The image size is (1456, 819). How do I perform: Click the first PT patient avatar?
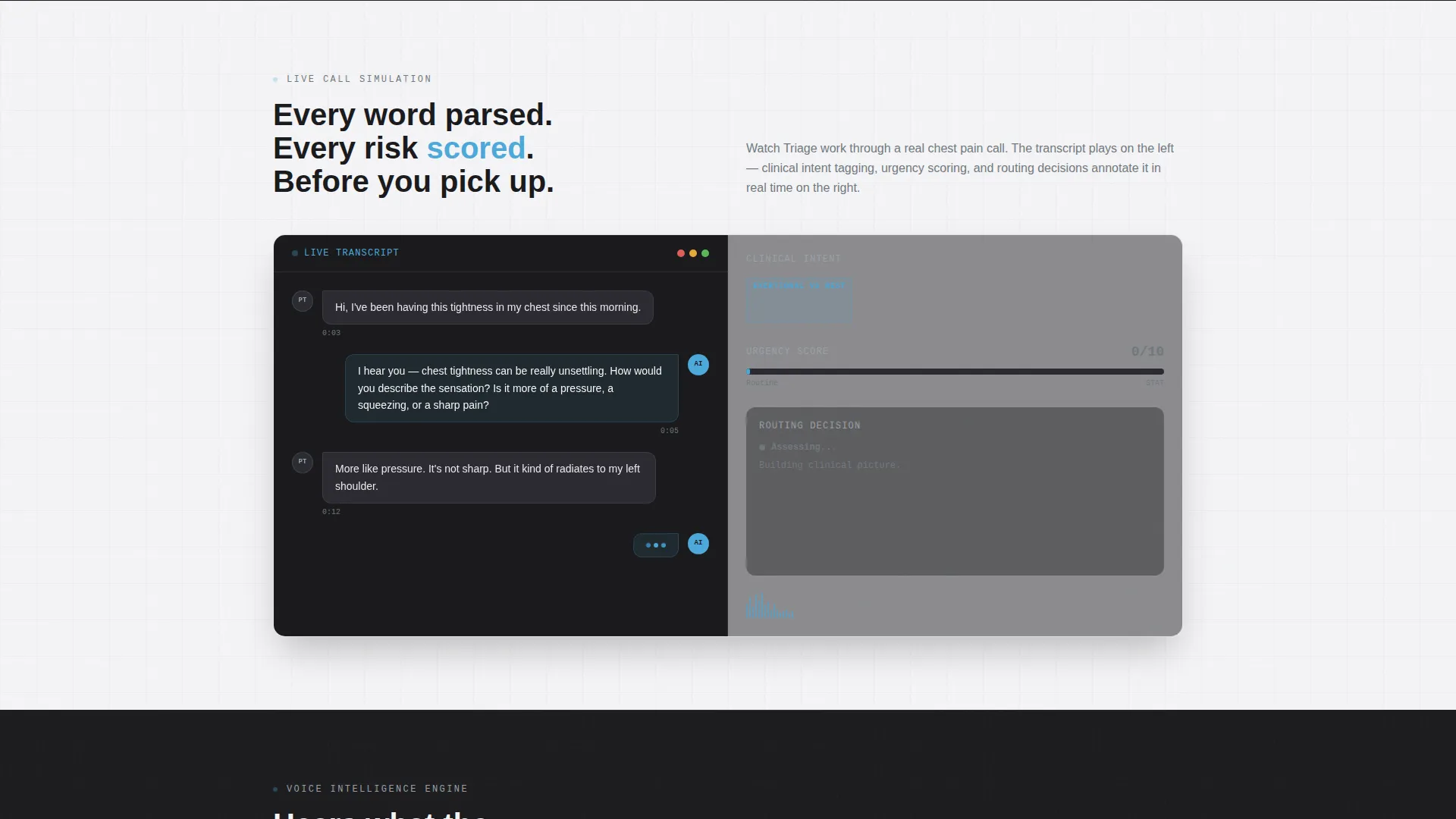303,301
